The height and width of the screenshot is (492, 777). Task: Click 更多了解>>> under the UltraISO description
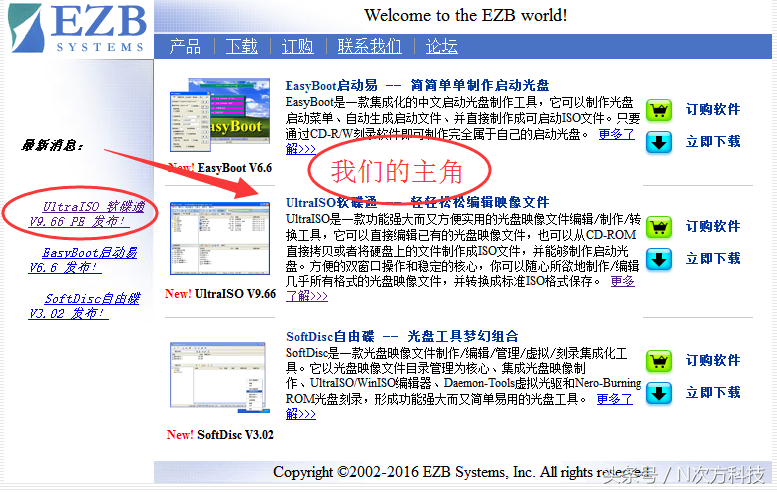point(622,281)
